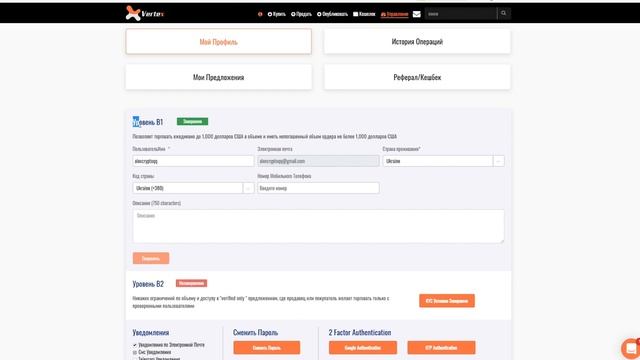The width and height of the screenshot is (640, 360).
Task: Click the search magnifier button
Action: [504, 13]
